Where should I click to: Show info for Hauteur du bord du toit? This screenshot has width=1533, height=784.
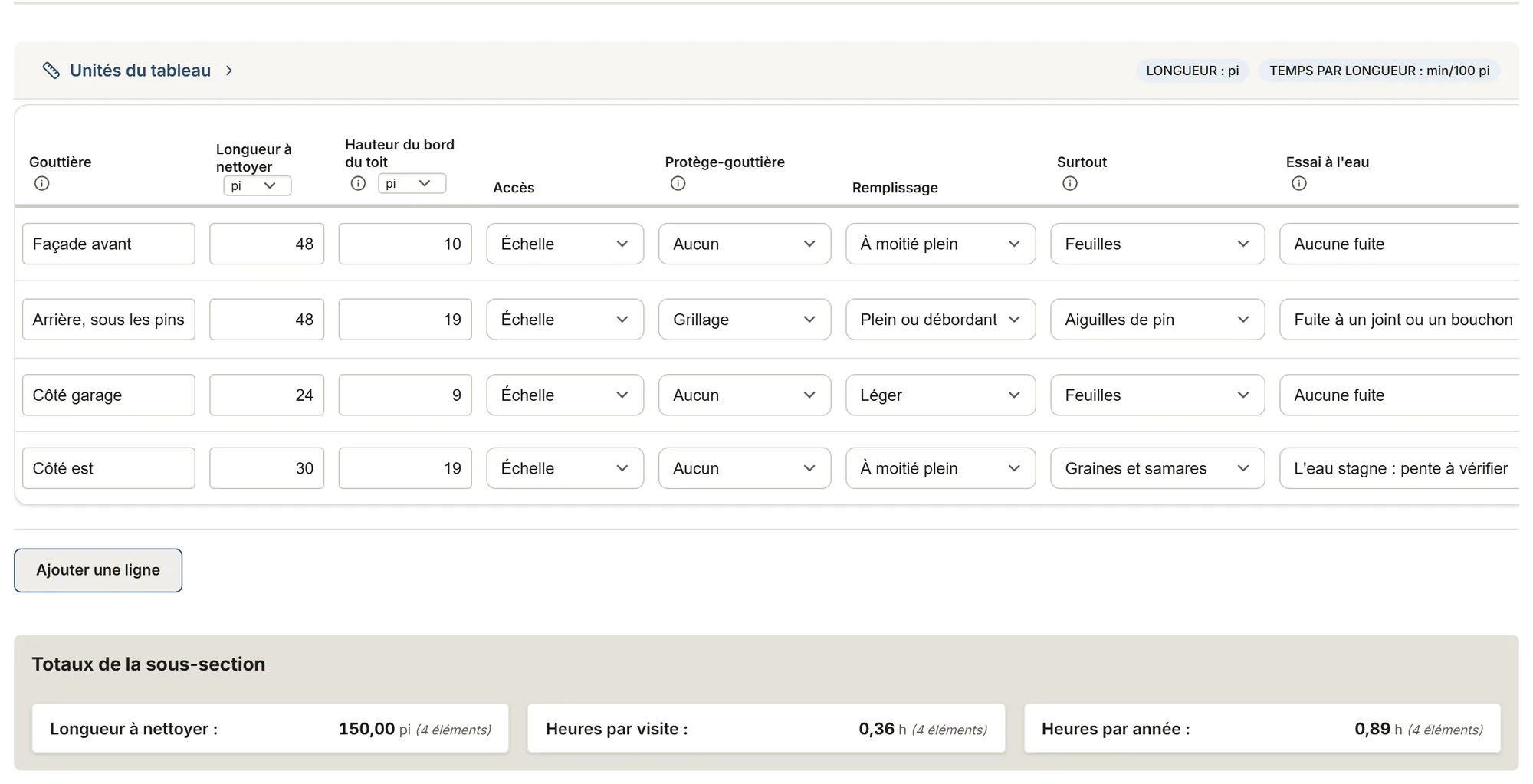point(358,183)
